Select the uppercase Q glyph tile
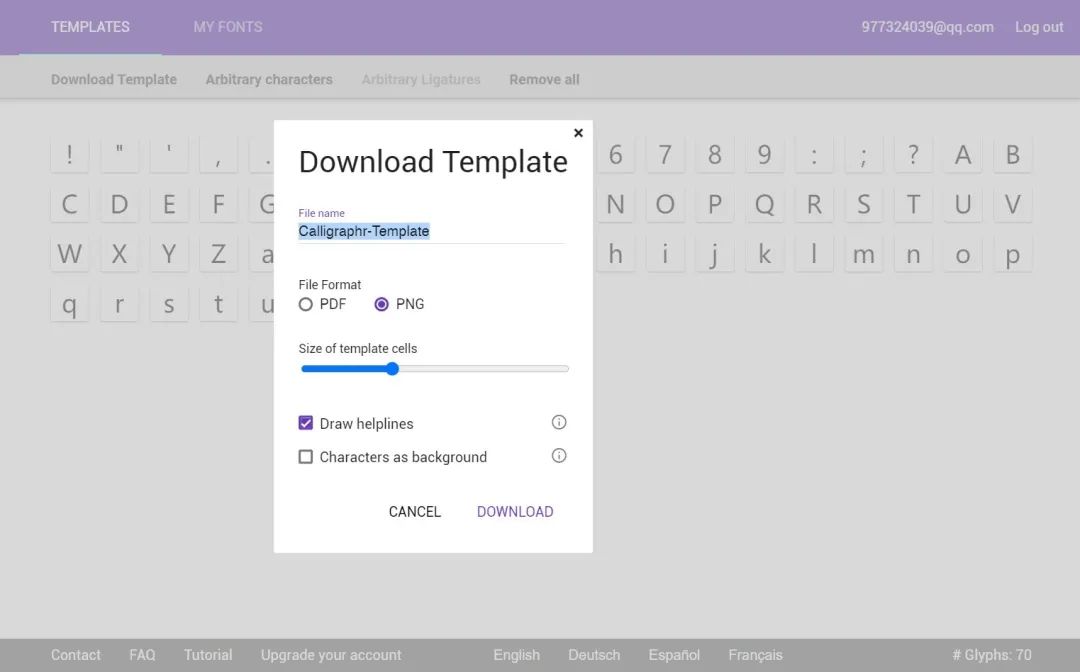Viewport: 1080px width, 672px height. tap(765, 204)
